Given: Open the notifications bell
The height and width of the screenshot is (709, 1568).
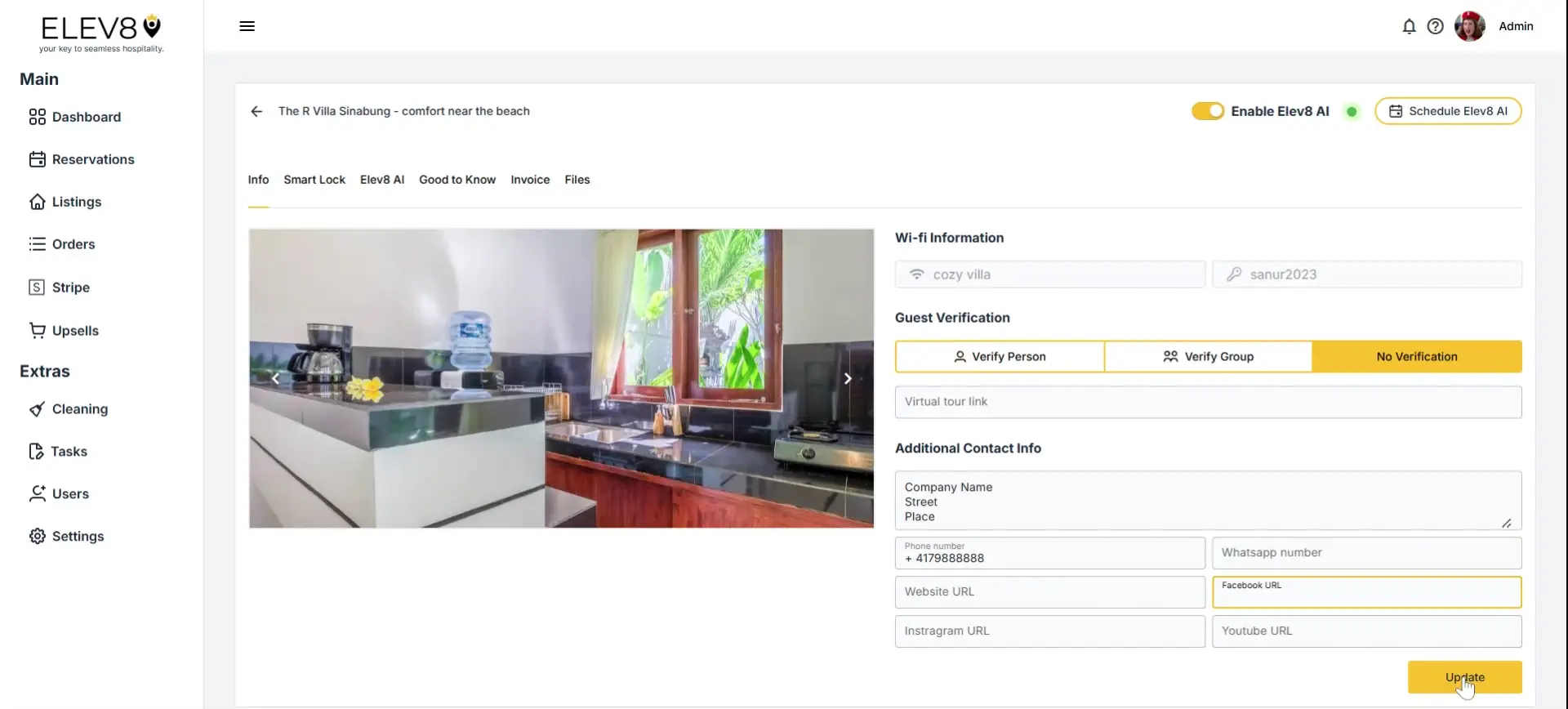Looking at the screenshot, I should point(1409,26).
